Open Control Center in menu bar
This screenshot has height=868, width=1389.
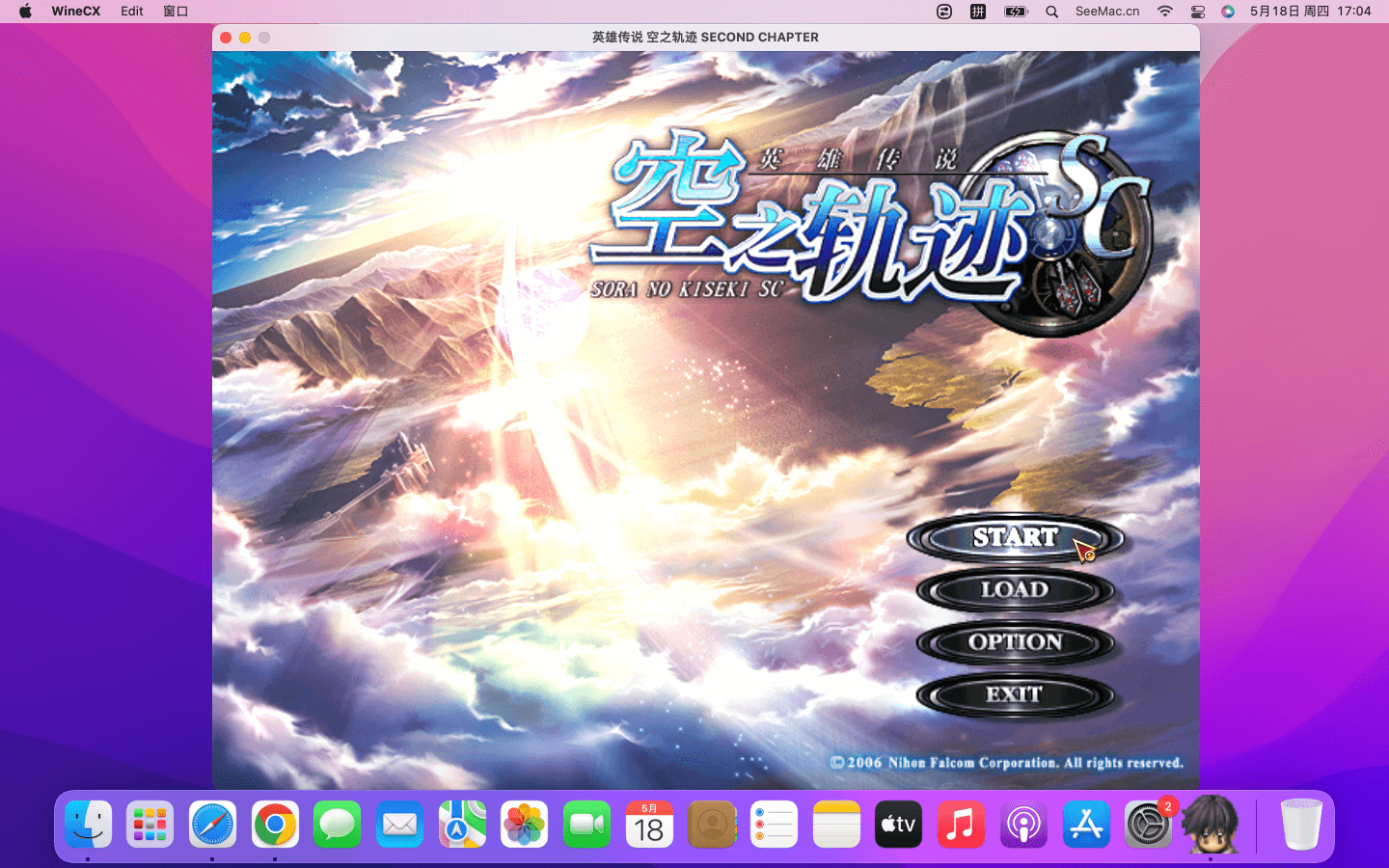1197,12
